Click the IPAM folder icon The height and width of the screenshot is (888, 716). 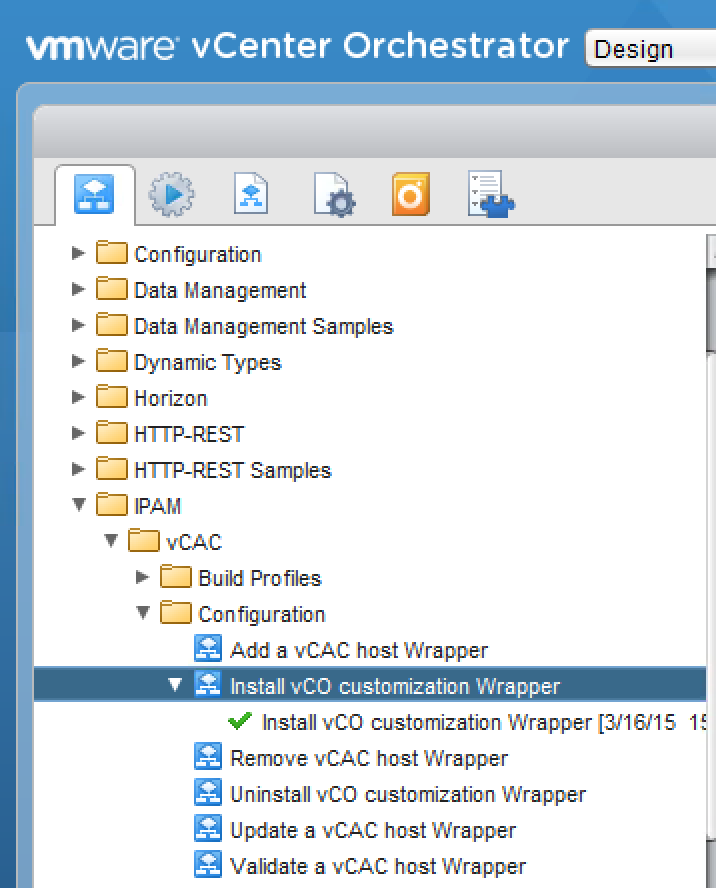(x=112, y=505)
